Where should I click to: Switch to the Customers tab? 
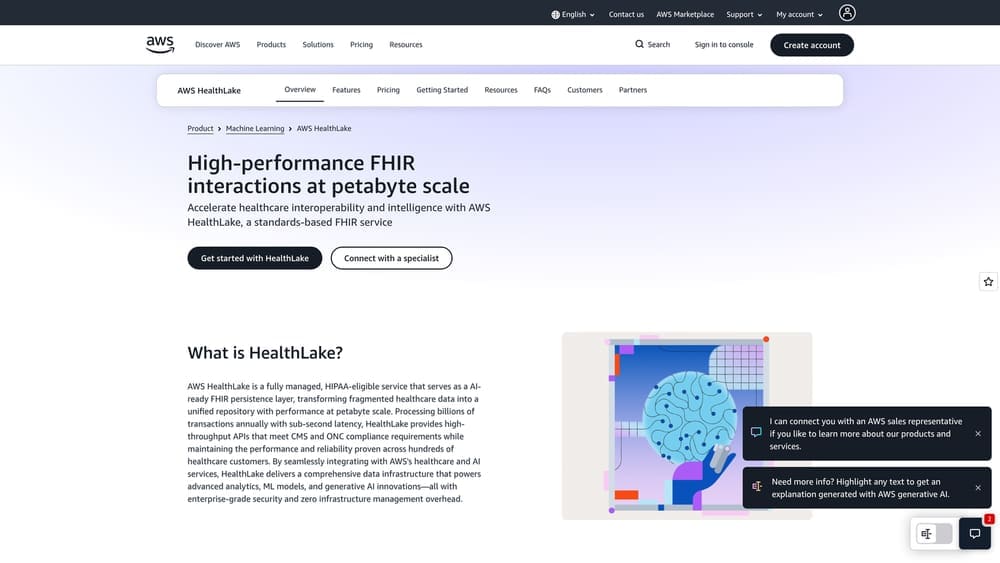coord(585,90)
